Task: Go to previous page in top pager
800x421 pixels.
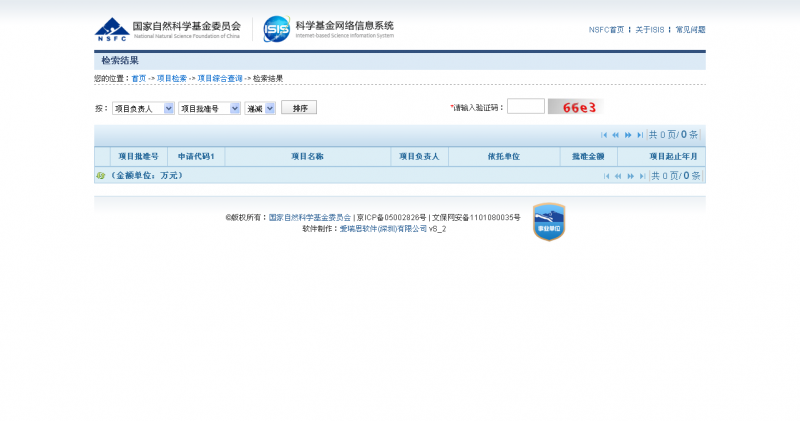Action: click(x=616, y=135)
